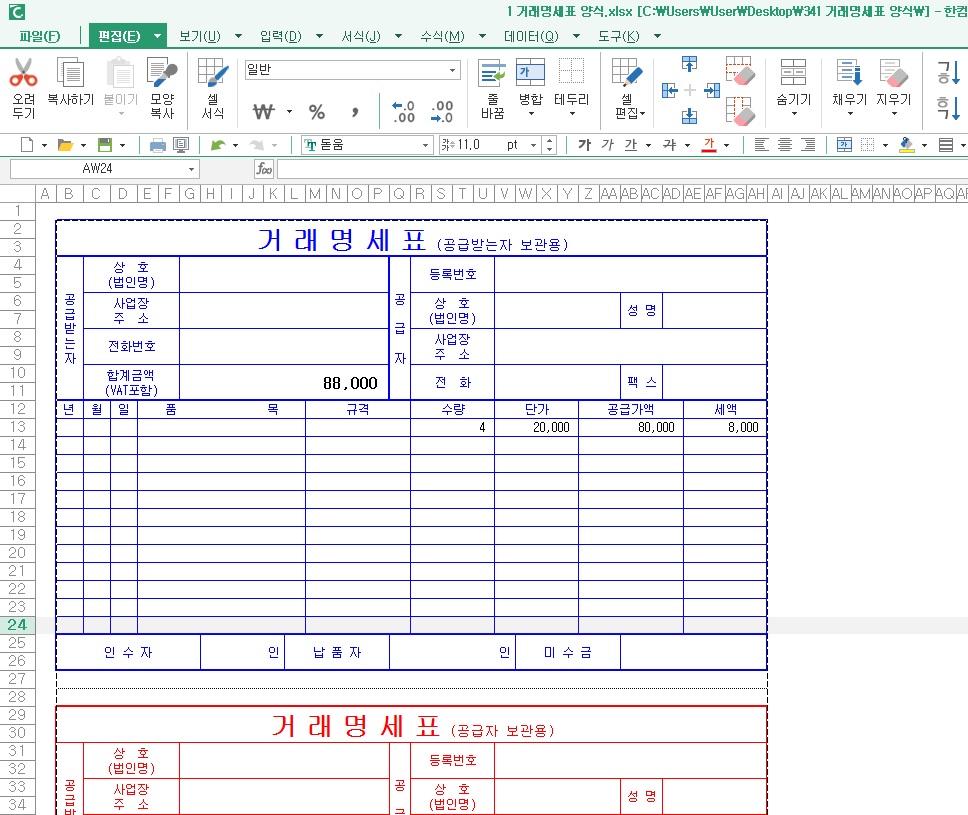Open Cell Format (셀 서식) dialog
The image size is (968, 815).
tap(213, 73)
